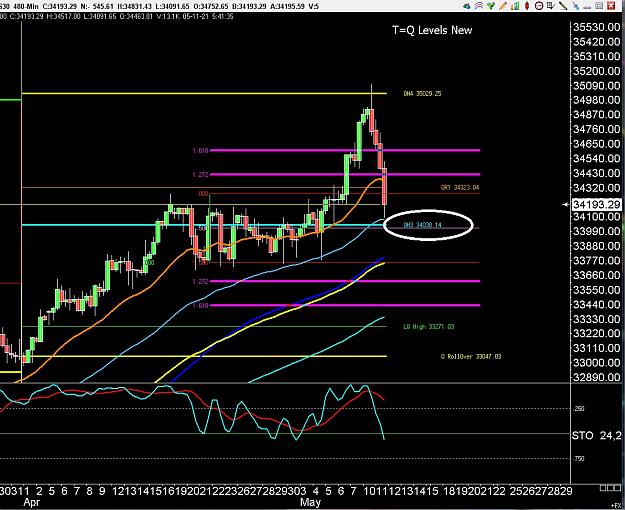Click the 35530.00 price axis value
The height and width of the screenshot is (510, 625).
point(596,27)
